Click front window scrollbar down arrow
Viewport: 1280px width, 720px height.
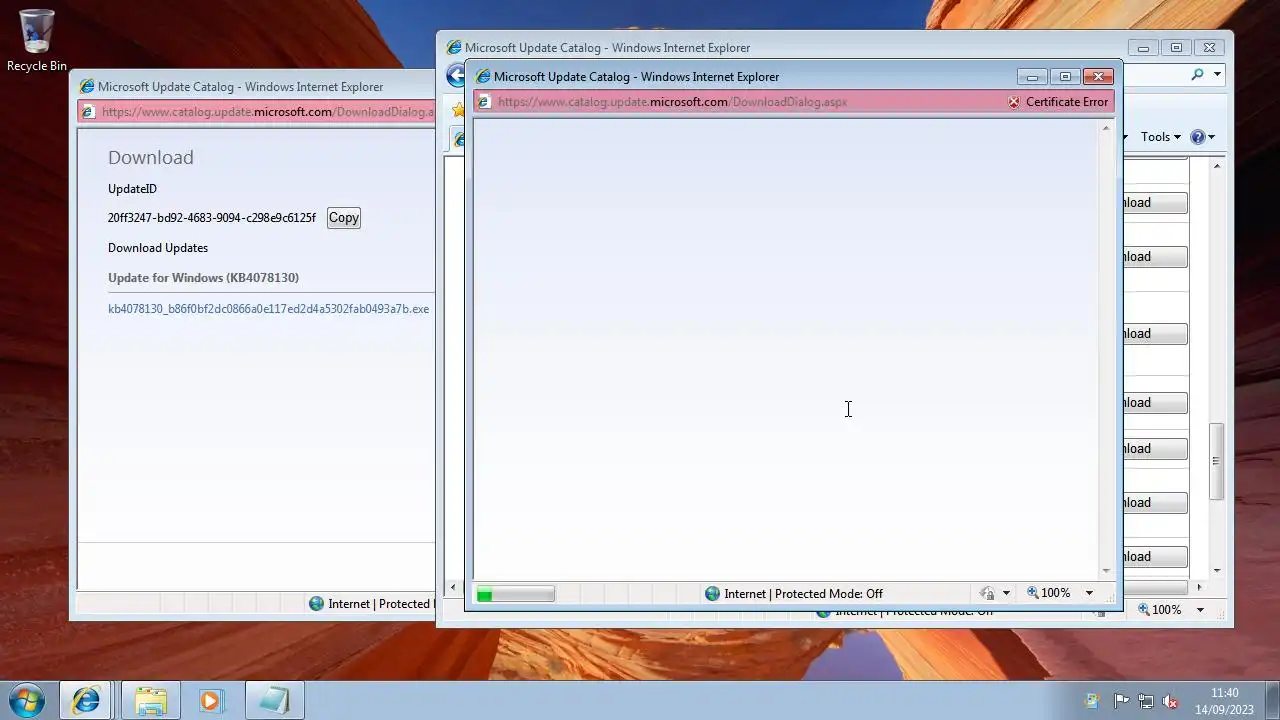click(x=1106, y=571)
